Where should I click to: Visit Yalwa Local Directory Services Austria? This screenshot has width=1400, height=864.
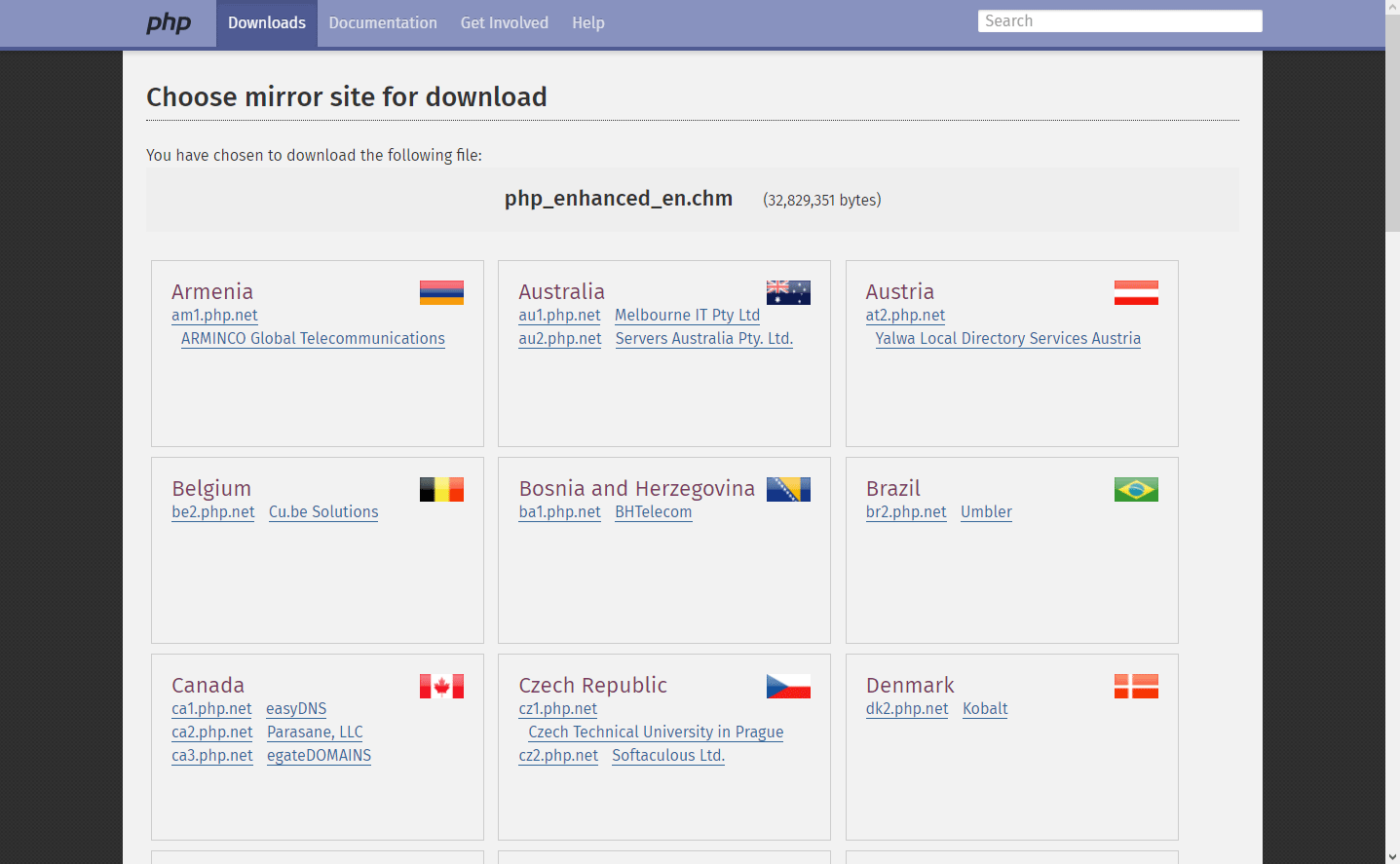pyautogui.click(x=1008, y=339)
